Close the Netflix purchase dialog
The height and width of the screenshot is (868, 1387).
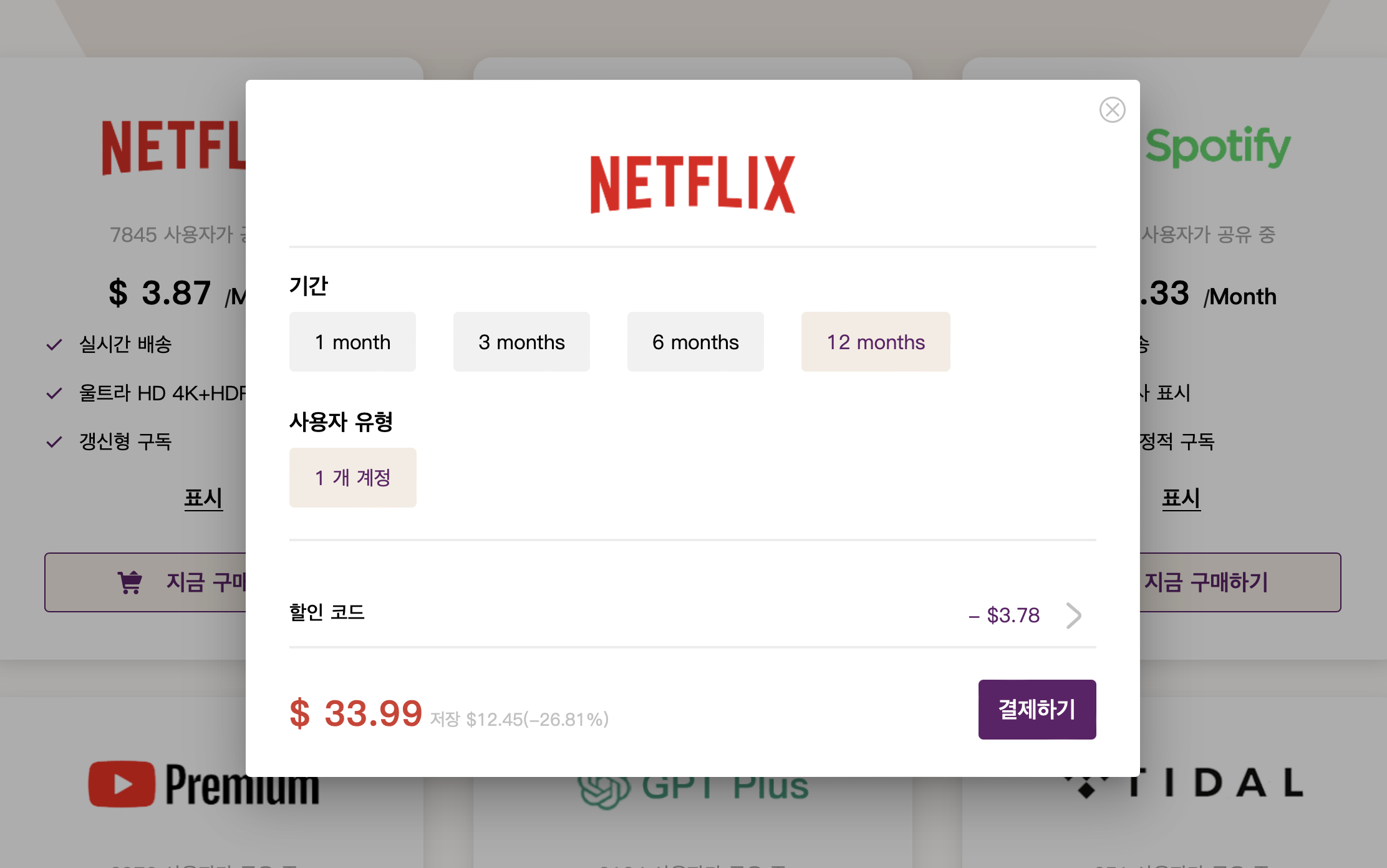coord(1112,110)
